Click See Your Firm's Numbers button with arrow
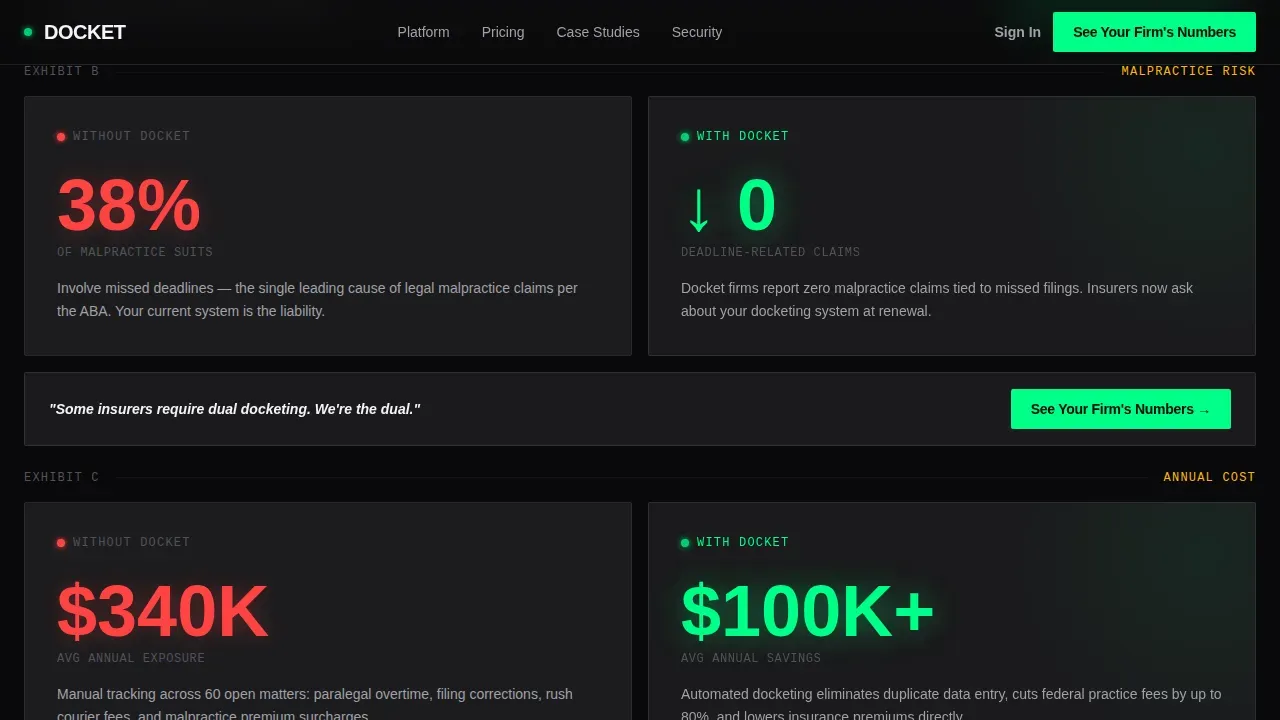 click(1121, 409)
